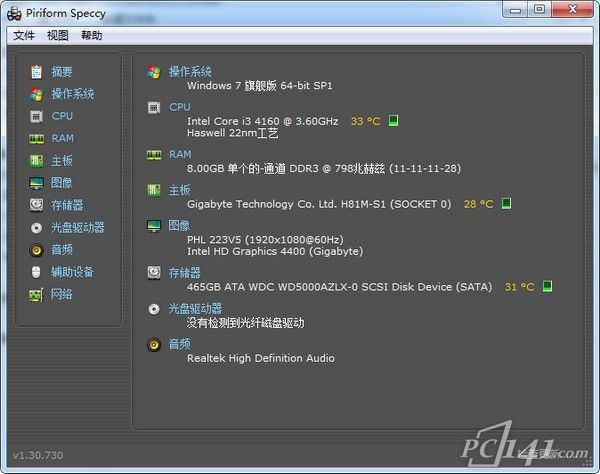Image resolution: width=600 pixels, height=474 pixels.
Task: Open 存储器 heading link in summary
Action: 185,273
